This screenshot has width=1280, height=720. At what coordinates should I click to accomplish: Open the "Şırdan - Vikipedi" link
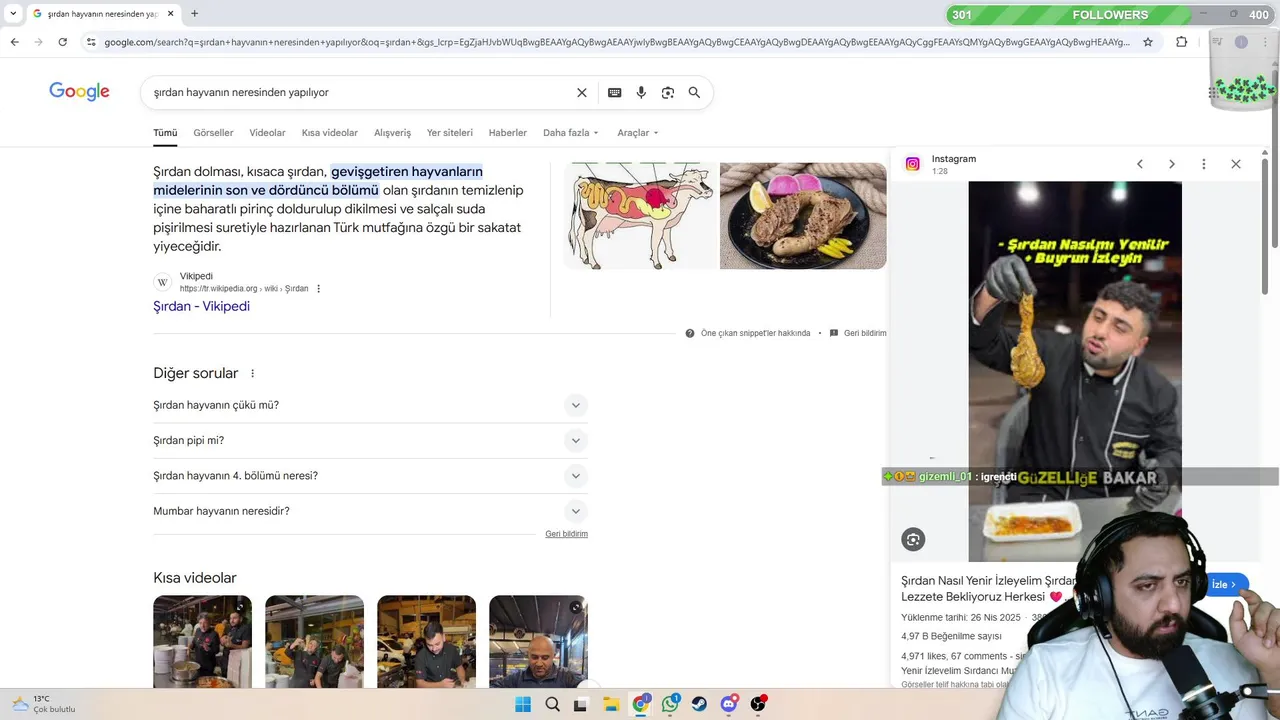(201, 306)
